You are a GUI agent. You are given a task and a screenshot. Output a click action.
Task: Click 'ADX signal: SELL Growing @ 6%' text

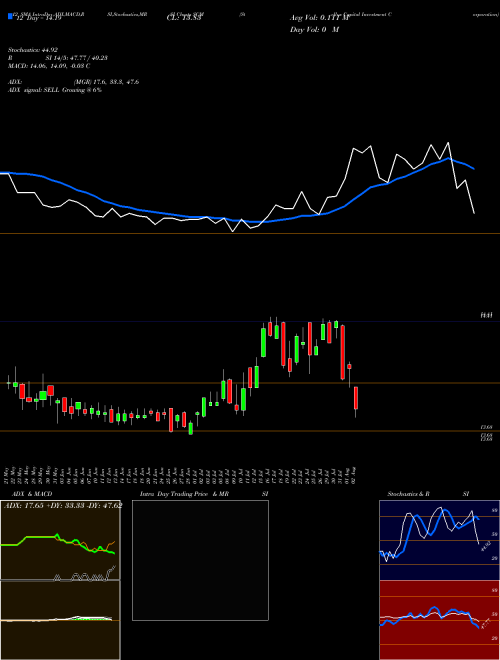[x=55, y=90]
